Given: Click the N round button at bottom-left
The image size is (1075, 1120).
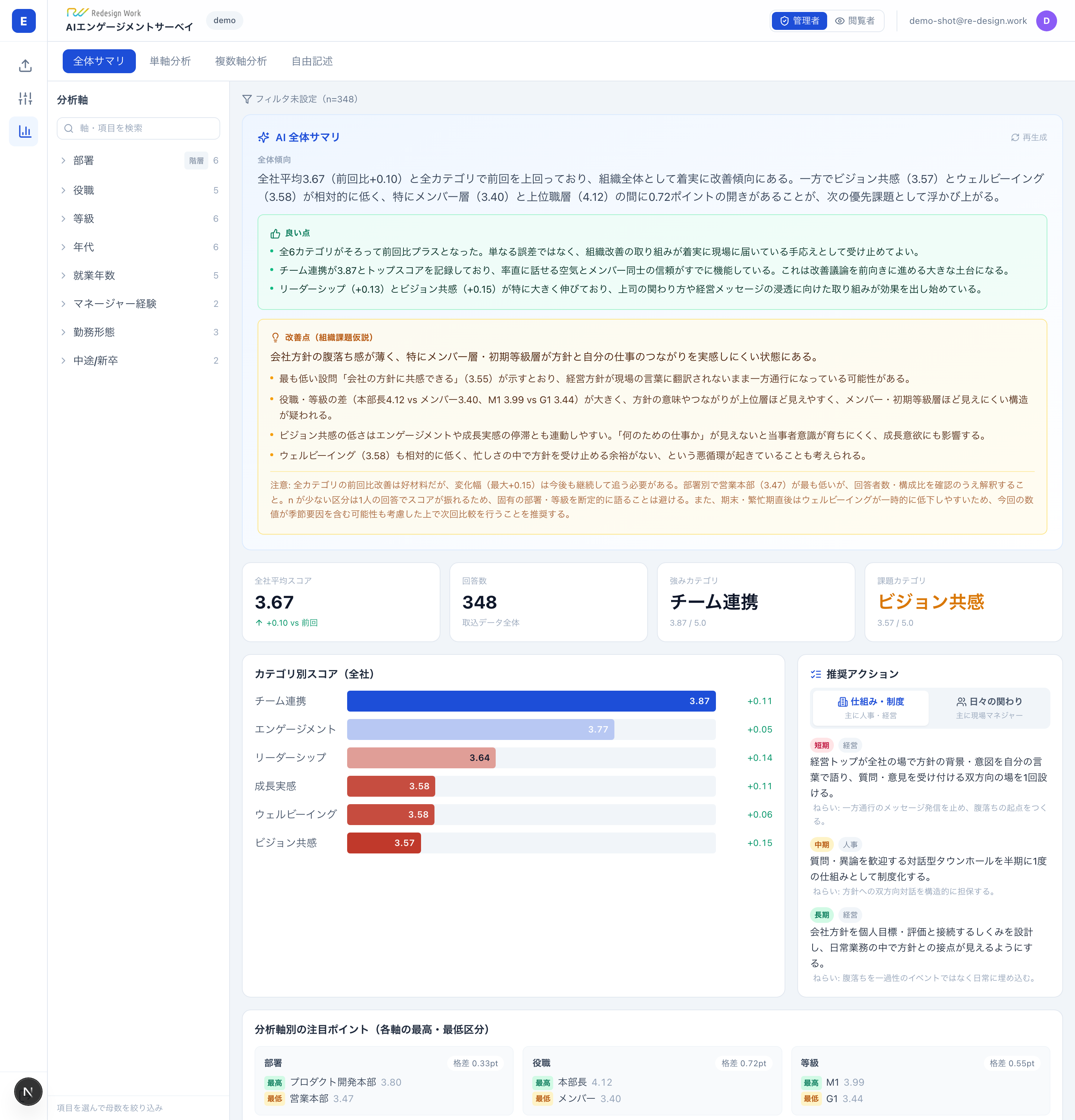Looking at the screenshot, I should 28,1091.
